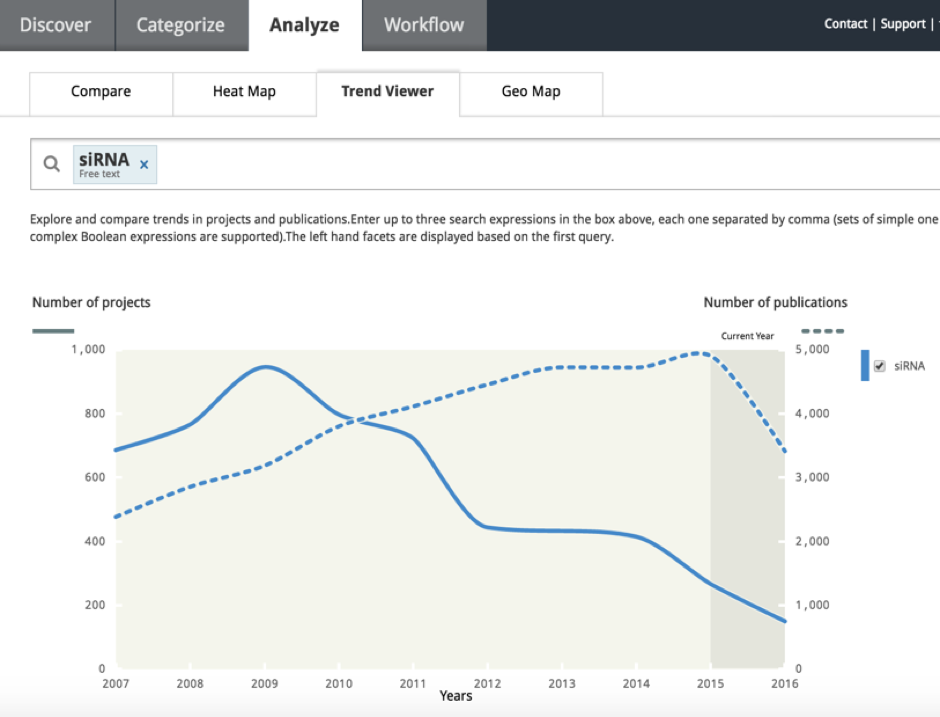This screenshot has width=940, height=717.
Task: Click inside the search expression box
Action: [540, 164]
